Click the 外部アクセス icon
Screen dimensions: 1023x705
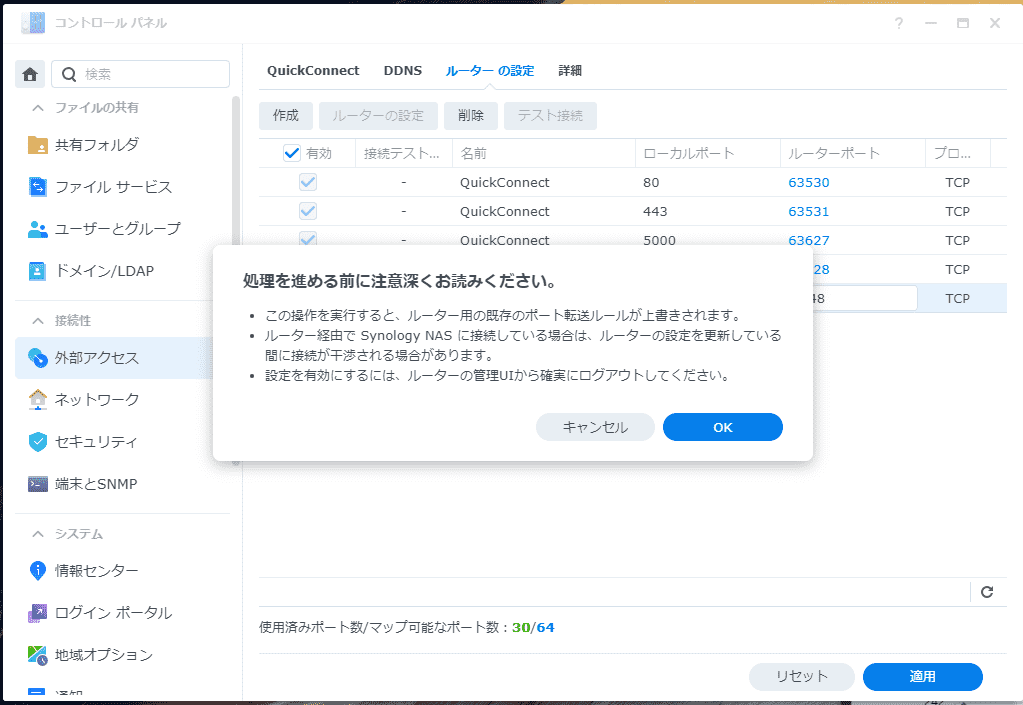tap(38, 358)
